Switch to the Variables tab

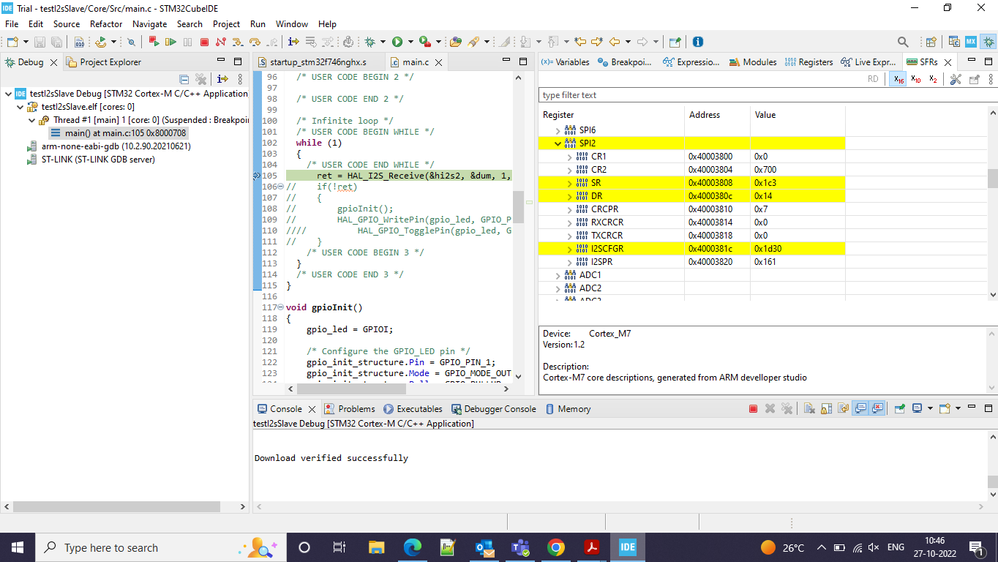click(x=565, y=62)
